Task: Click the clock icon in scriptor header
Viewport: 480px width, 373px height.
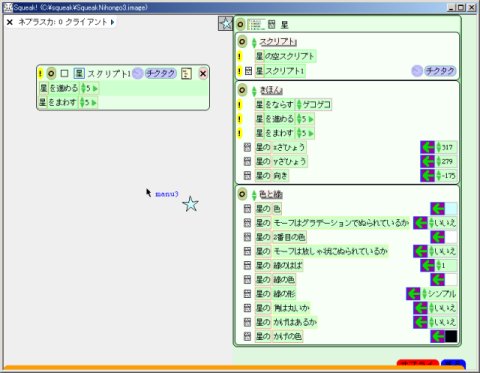Action: tap(137, 73)
